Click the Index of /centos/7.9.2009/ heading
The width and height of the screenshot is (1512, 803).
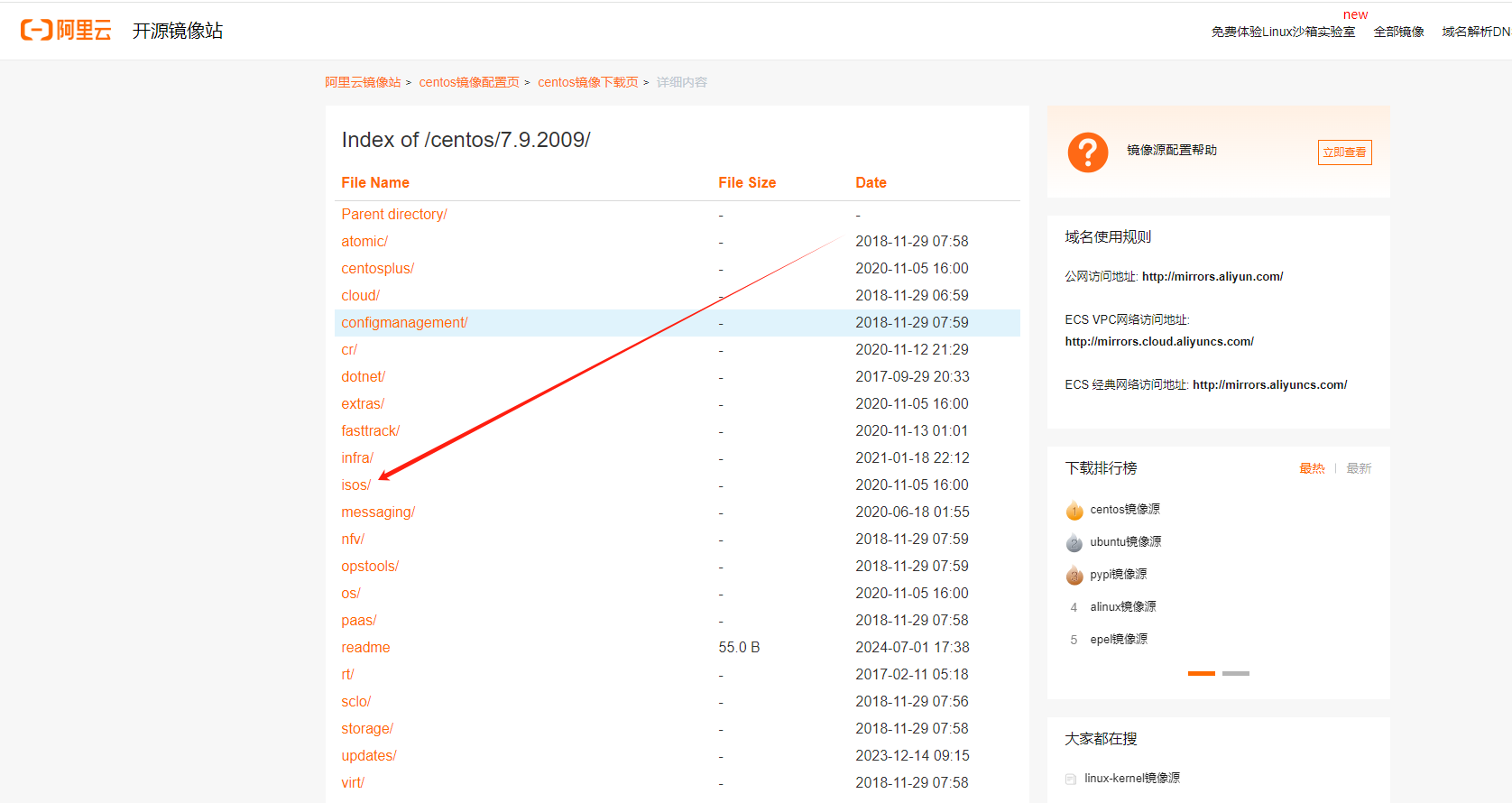466,140
